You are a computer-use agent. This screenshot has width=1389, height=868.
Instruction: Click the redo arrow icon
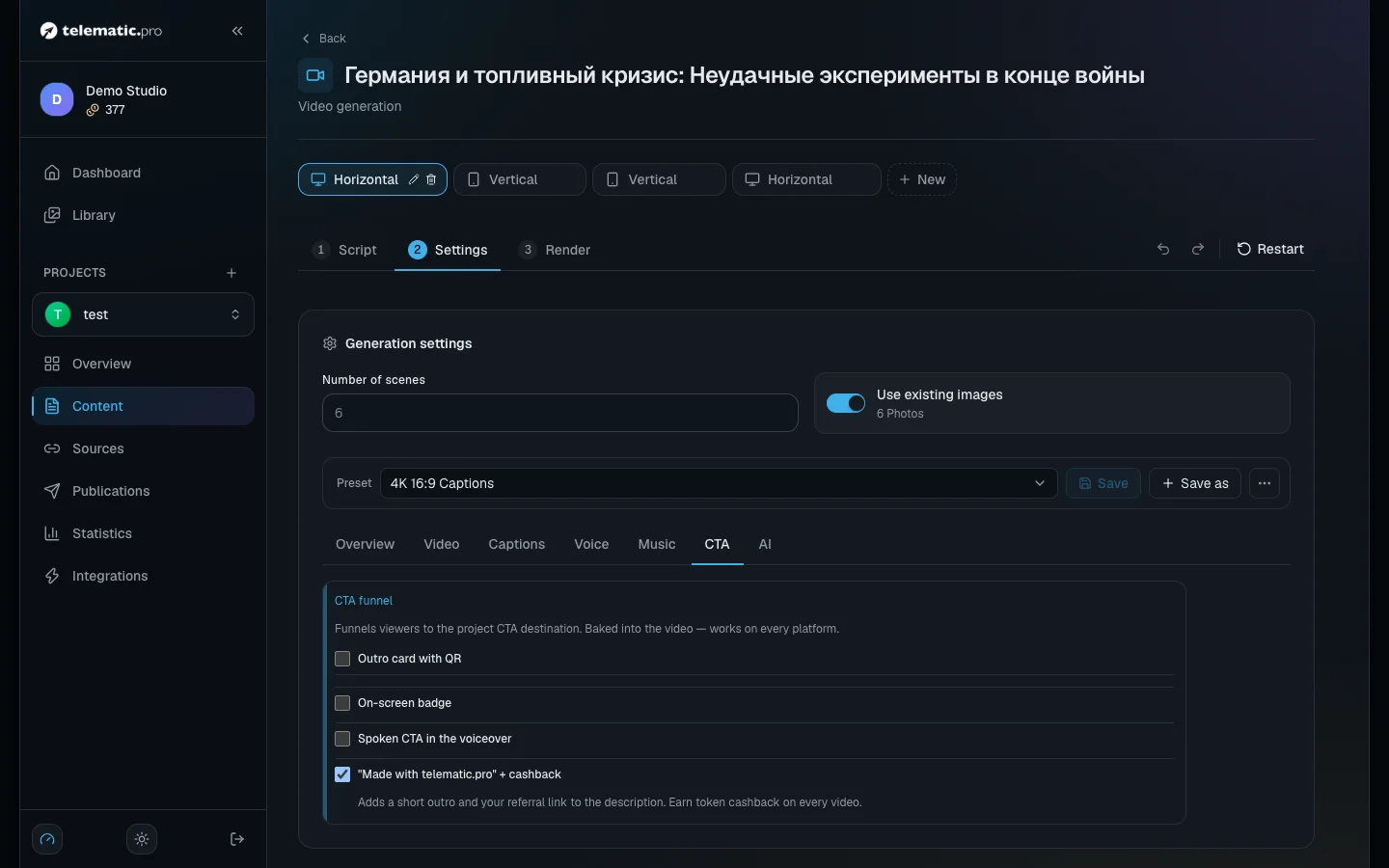click(1198, 249)
